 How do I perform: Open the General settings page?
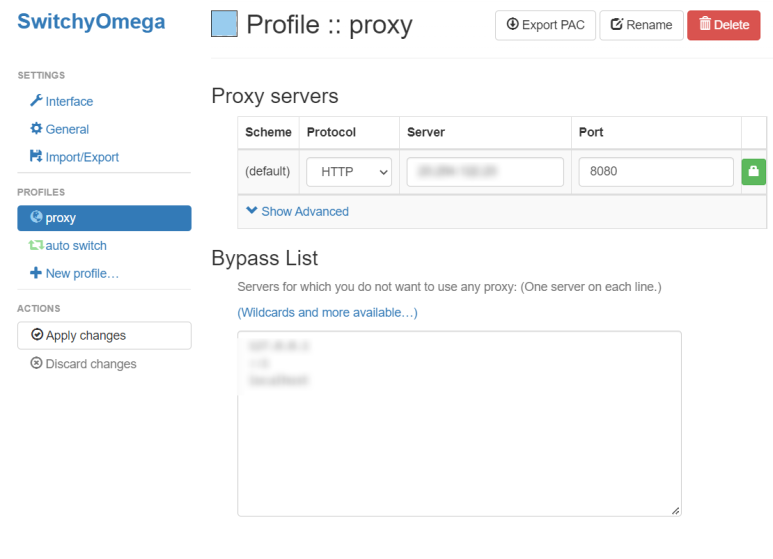(60, 129)
